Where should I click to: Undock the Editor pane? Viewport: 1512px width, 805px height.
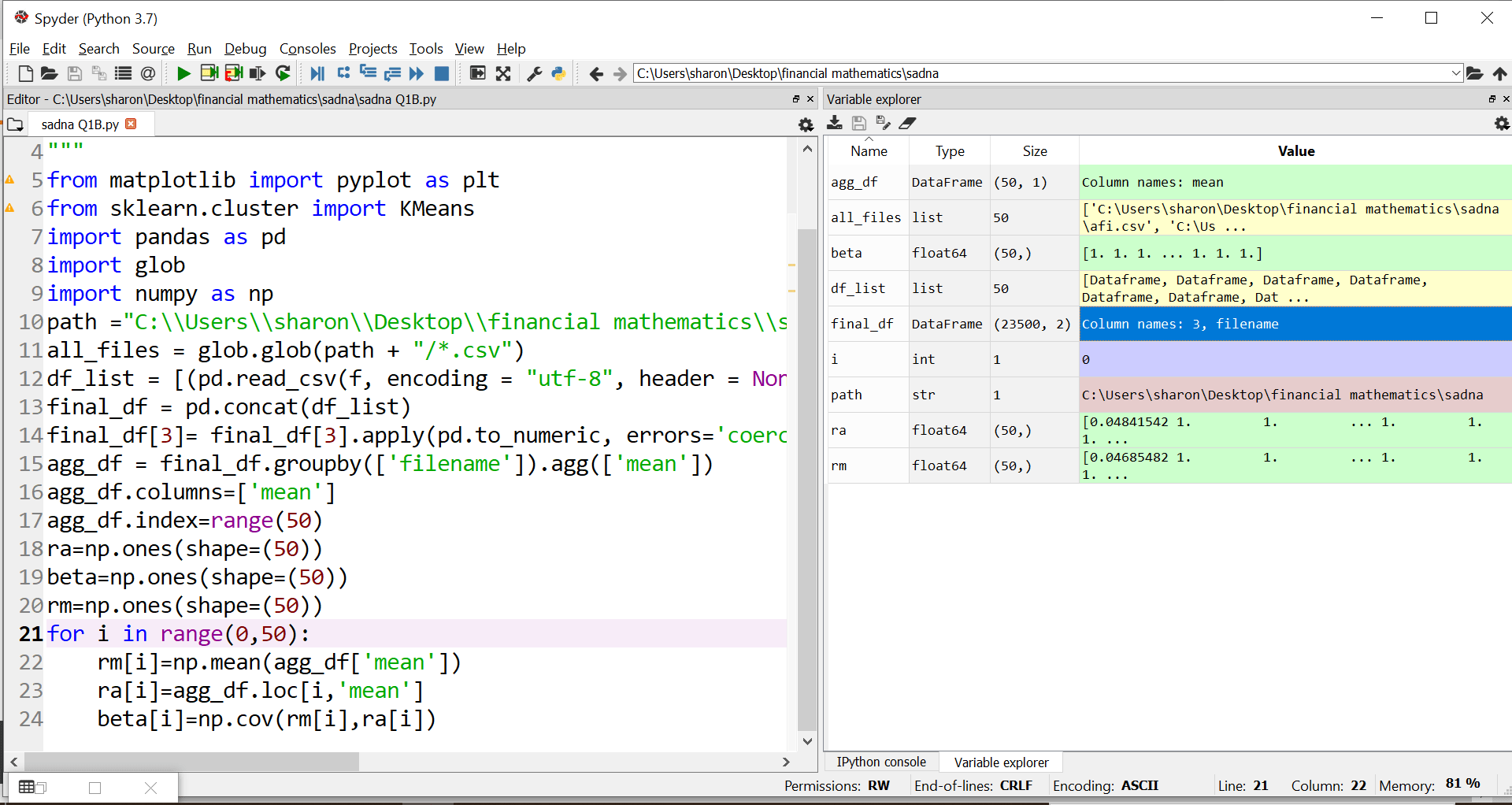(795, 99)
